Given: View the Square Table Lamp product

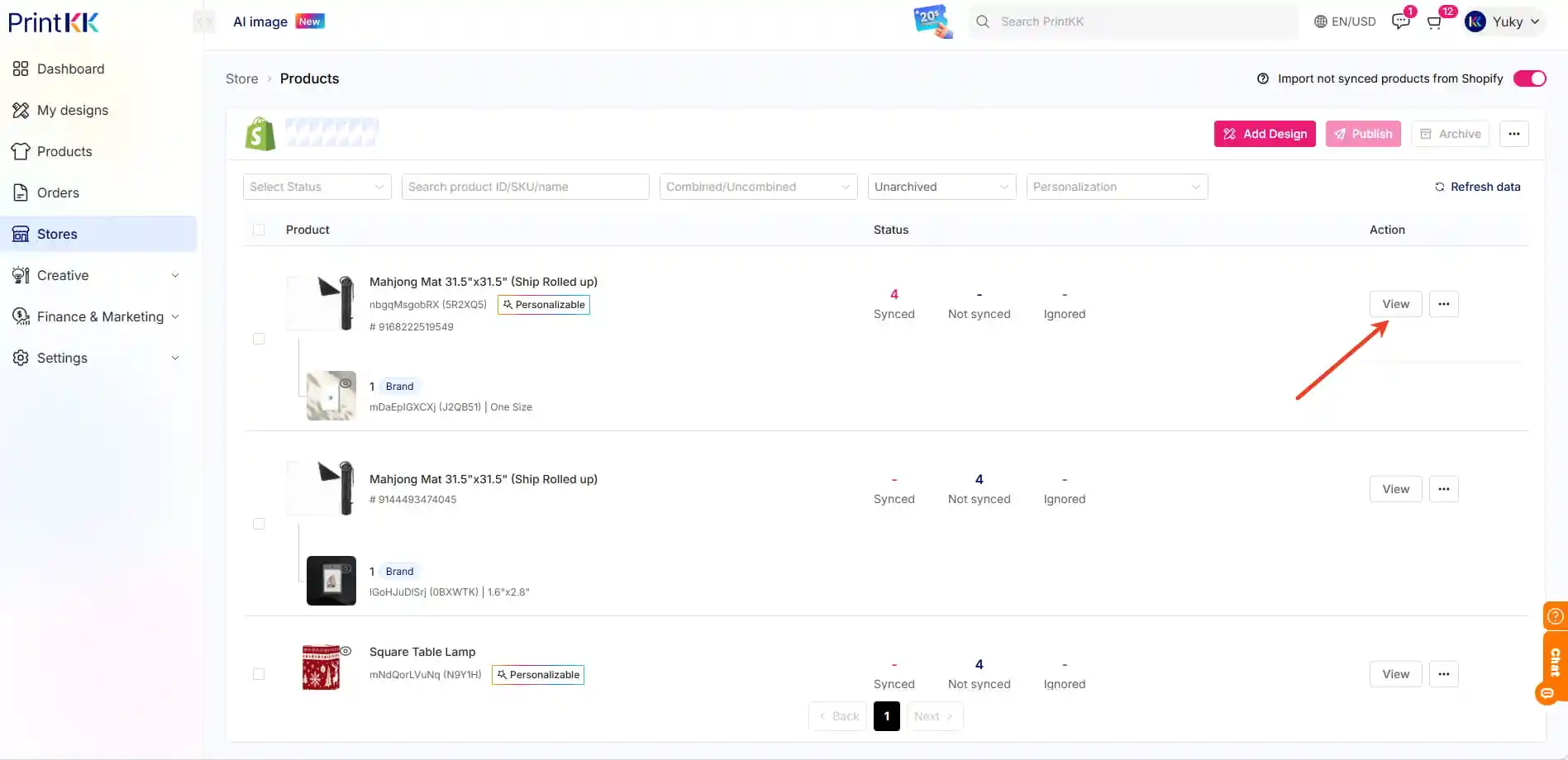Looking at the screenshot, I should click(1395, 673).
